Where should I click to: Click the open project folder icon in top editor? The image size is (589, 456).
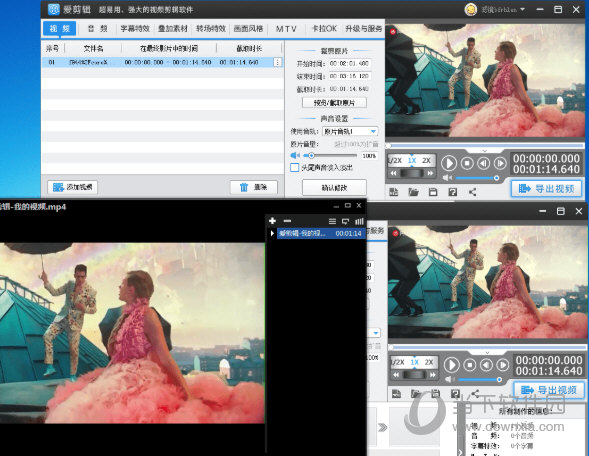413,192
